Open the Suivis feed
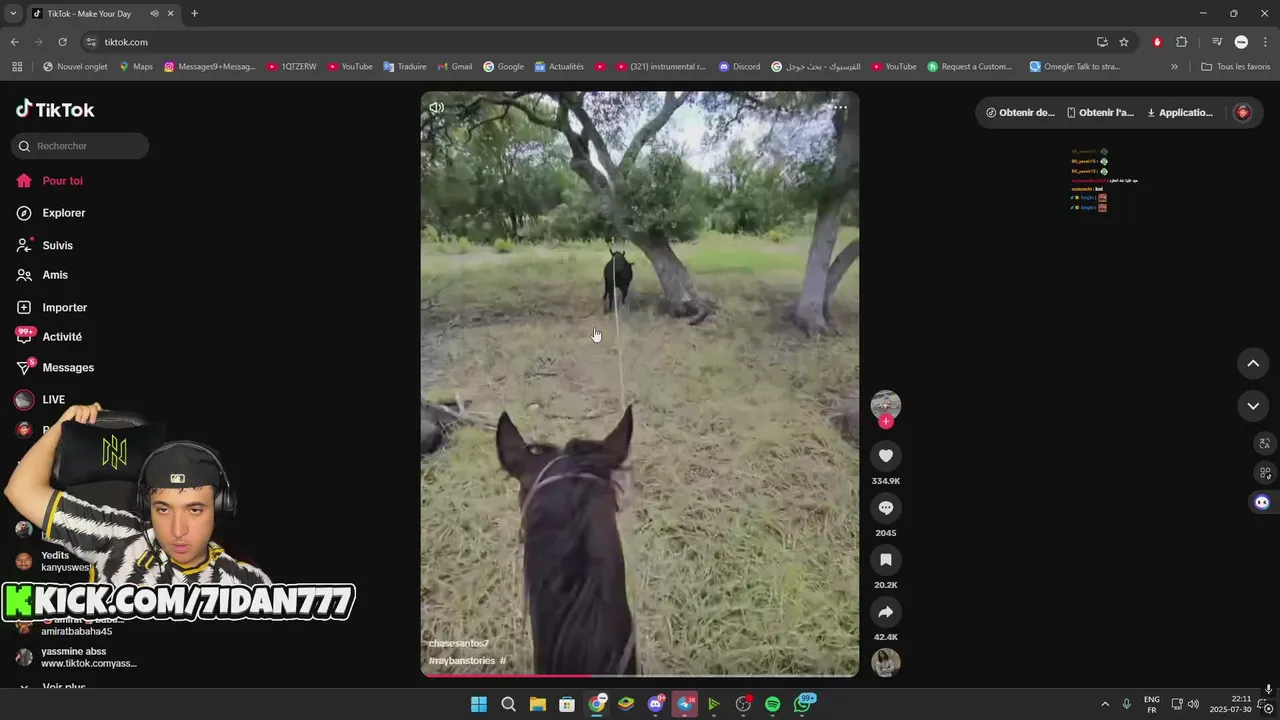 [57, 245]
